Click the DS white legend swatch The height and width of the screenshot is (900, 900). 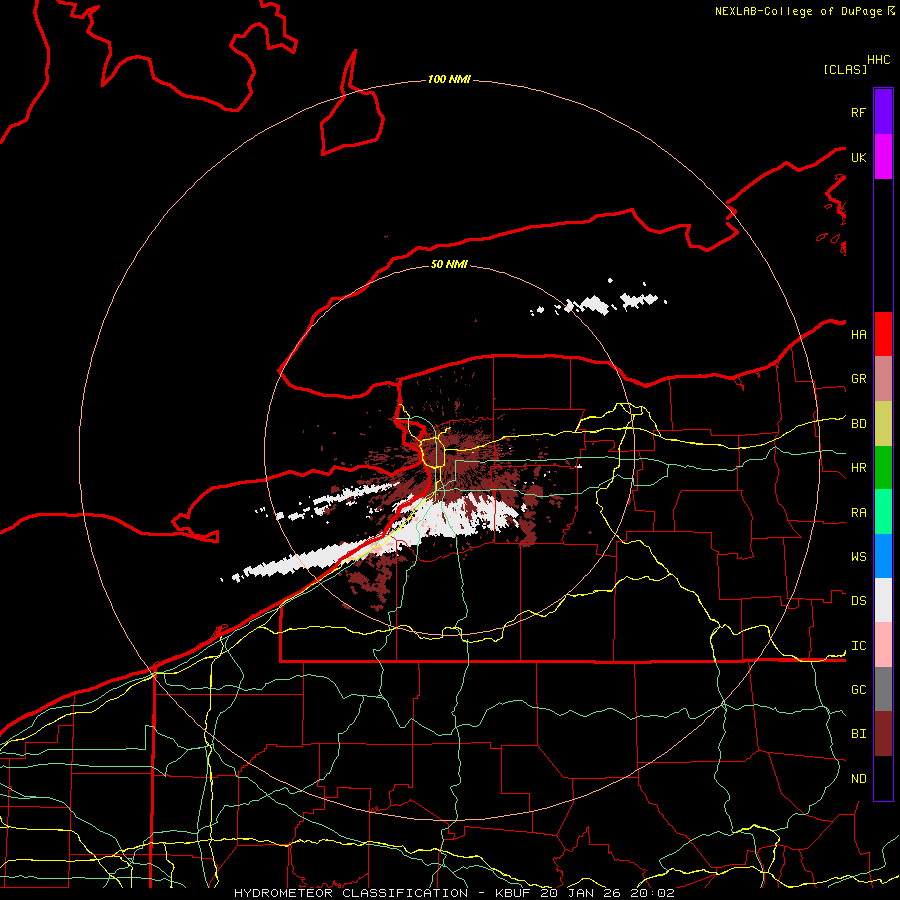(x=883, y=600)
